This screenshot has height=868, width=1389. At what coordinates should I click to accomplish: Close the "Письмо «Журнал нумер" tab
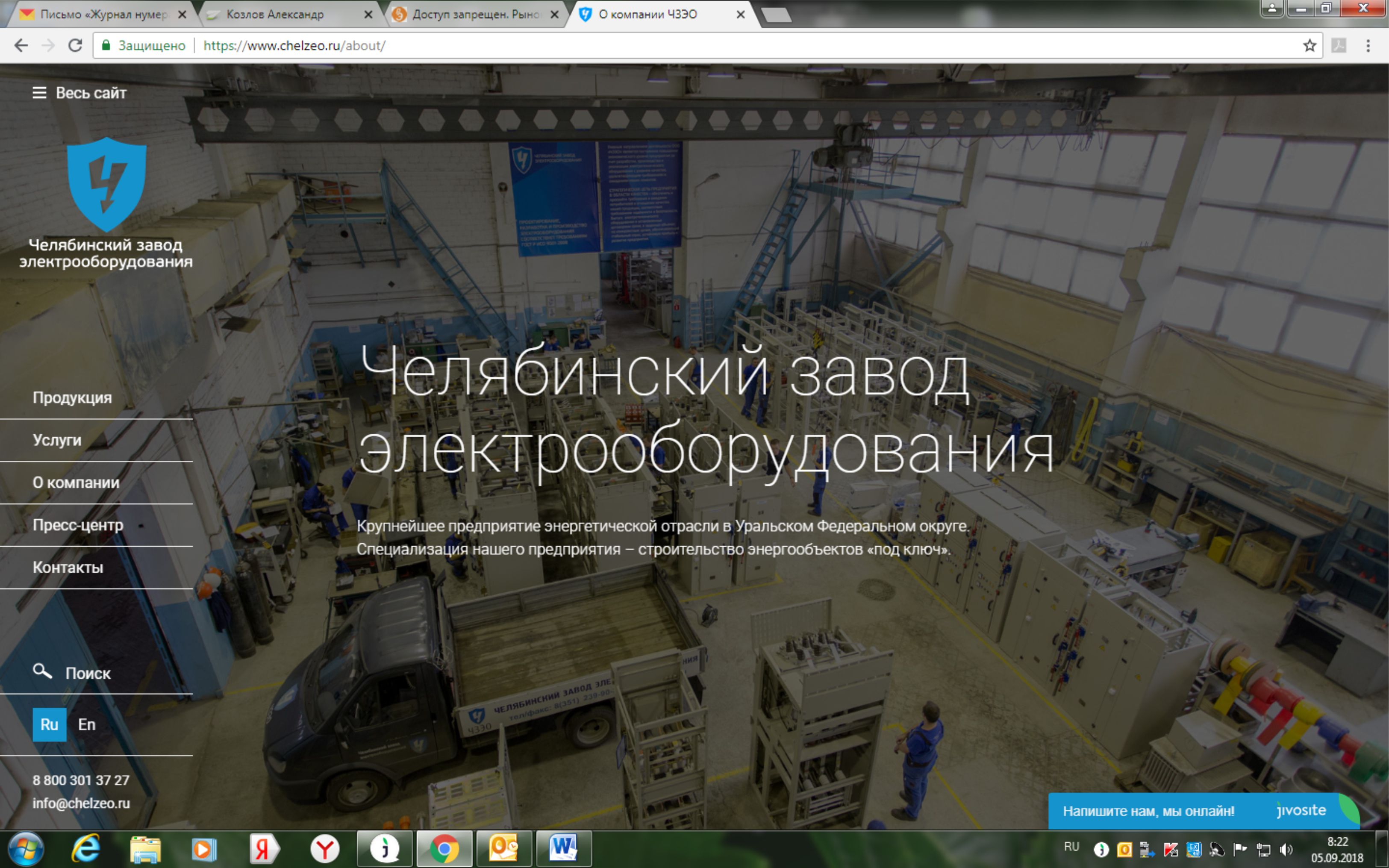[x=182, y=15]
